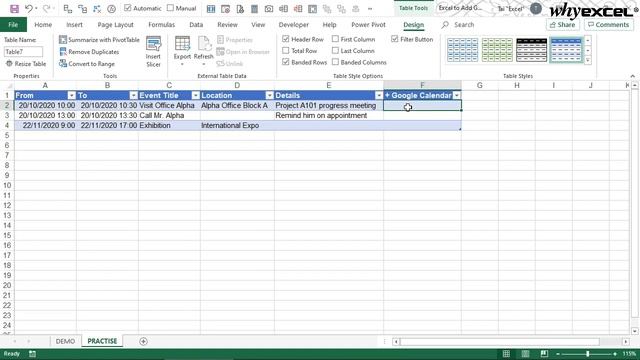The height and width of the screenshot is (360, 640).
Task: Switch to the Formulas ribbon tab
Action: tap(161, 25)
